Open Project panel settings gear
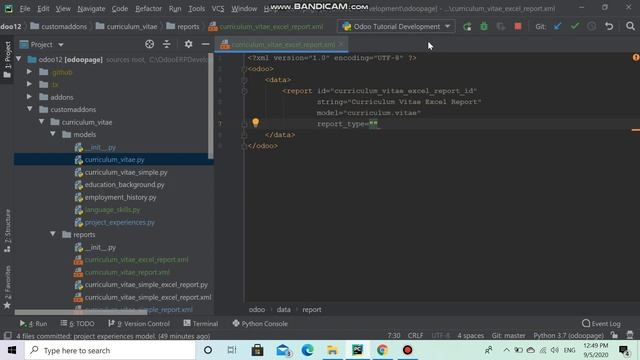Viewport: 640px width, 360px height. click(x=188, y=44)
